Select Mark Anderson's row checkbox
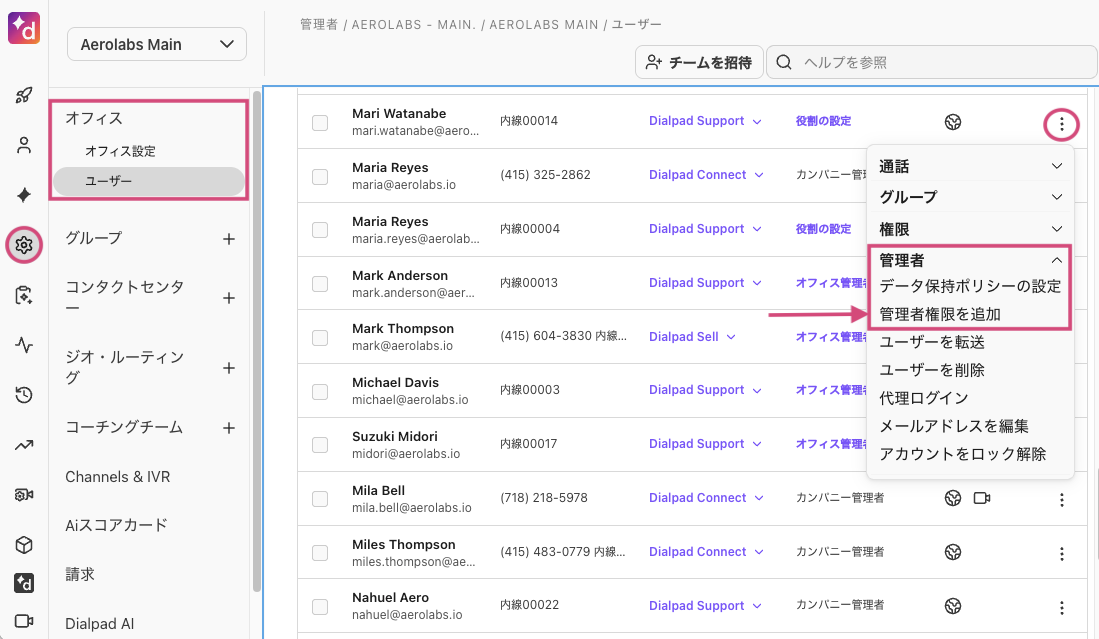The image size is (1099, 639). pos(320,284)
